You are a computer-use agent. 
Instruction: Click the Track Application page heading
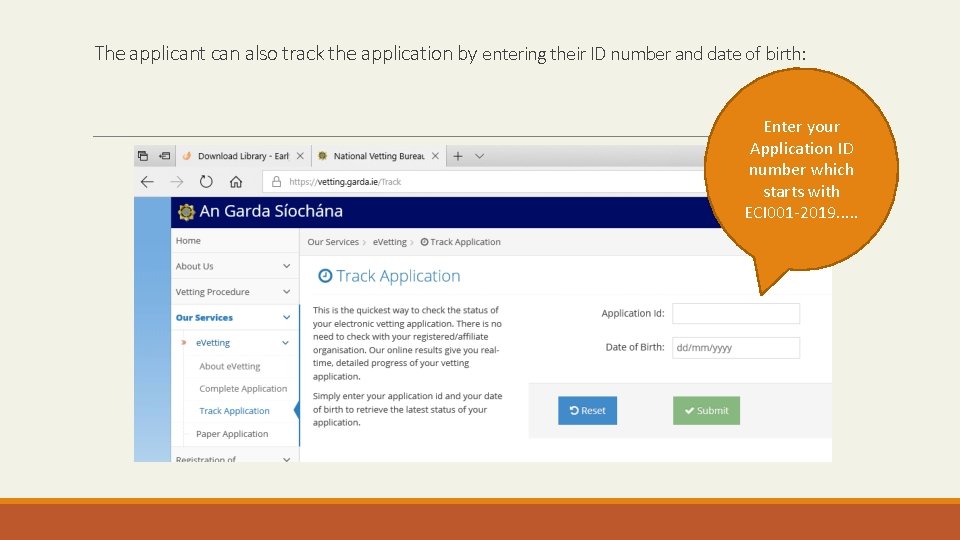point(398,276)
